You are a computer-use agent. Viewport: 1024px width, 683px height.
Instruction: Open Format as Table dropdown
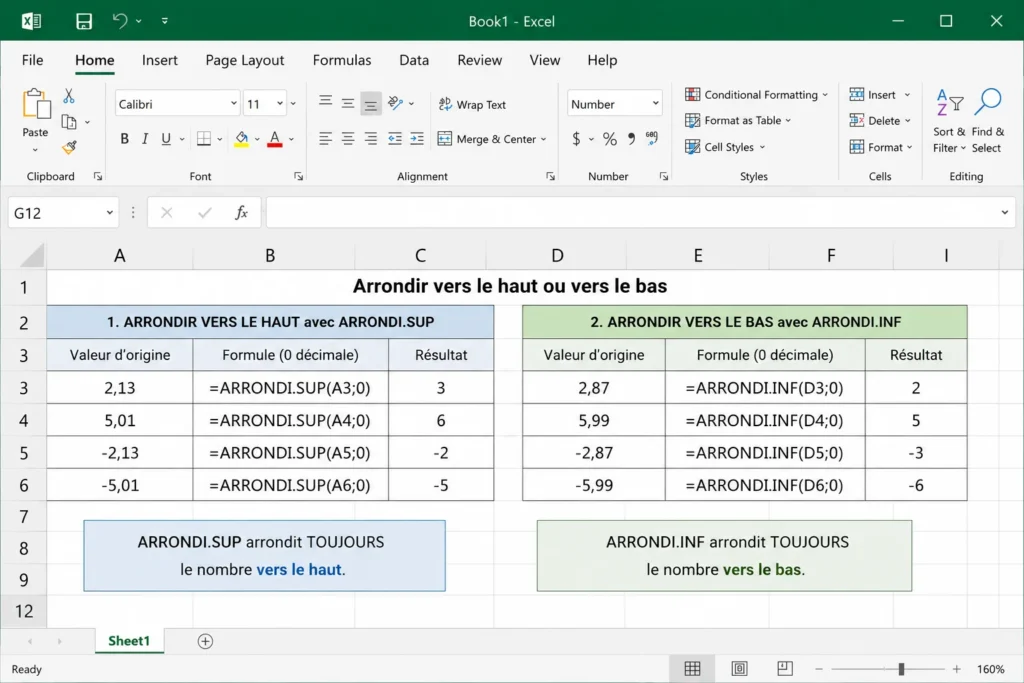point(788,121)
